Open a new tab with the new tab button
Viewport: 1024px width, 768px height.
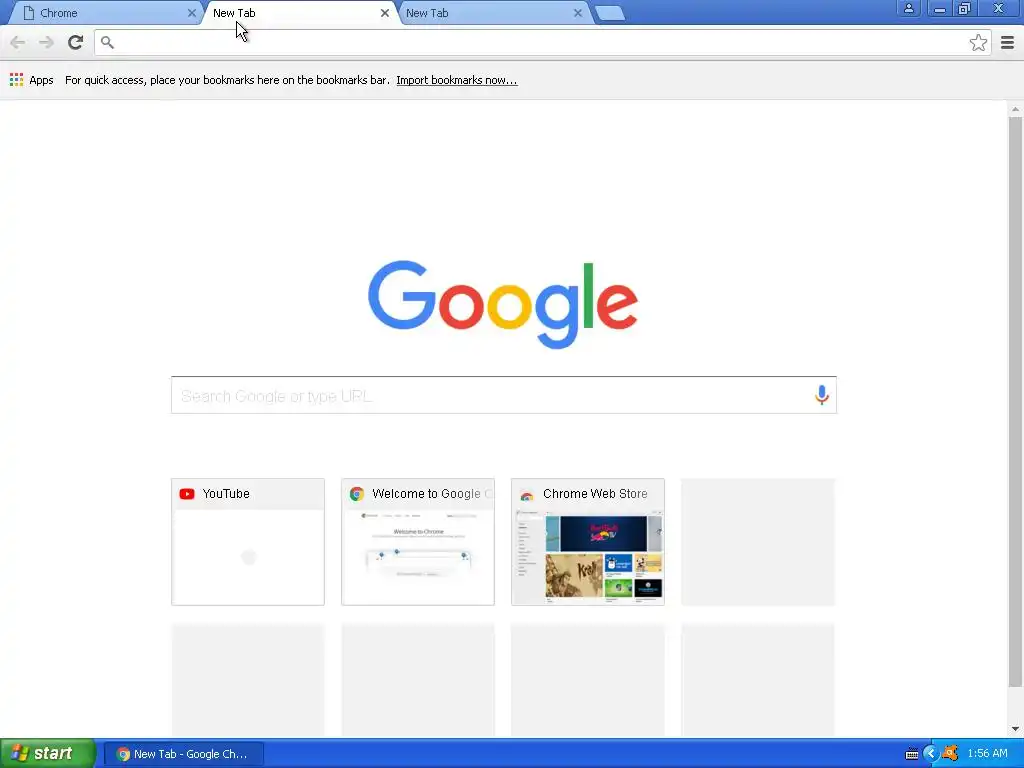click(x=610, y=13)
